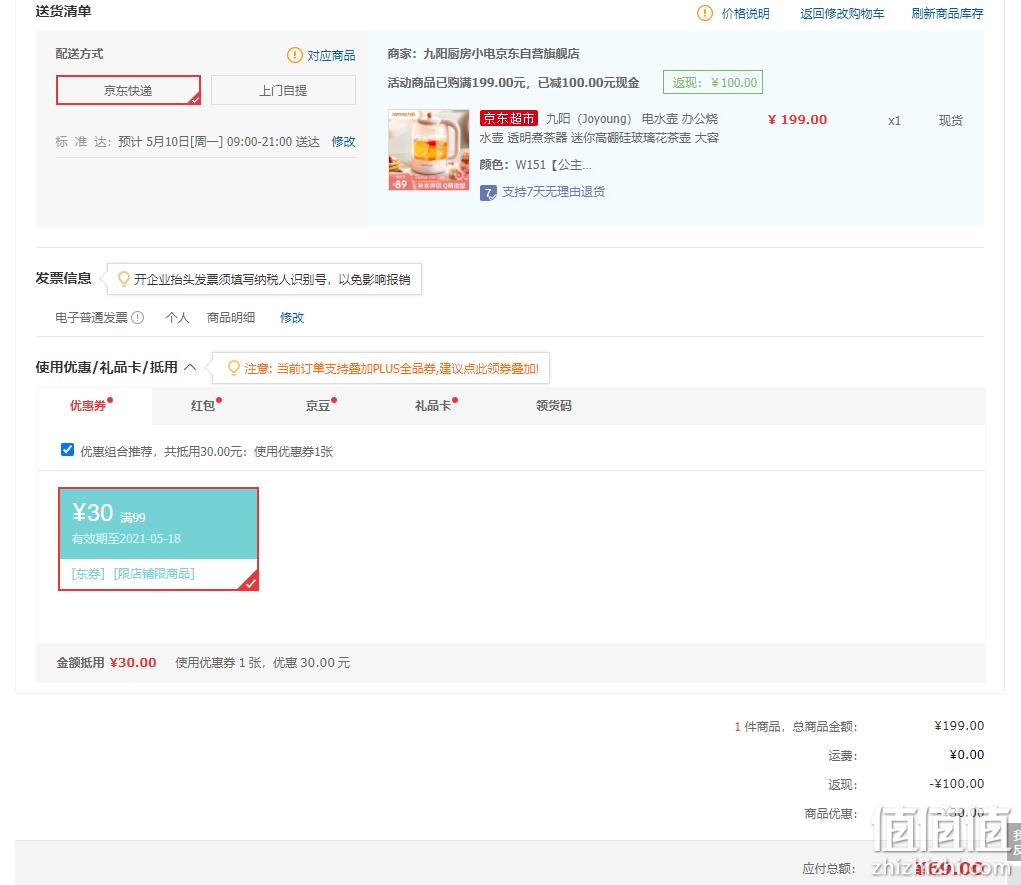Click the 运费 ¥0.00 amount
Viewport: 1021px width, 885px height.
pyautogui.click(x=966, y=755)
